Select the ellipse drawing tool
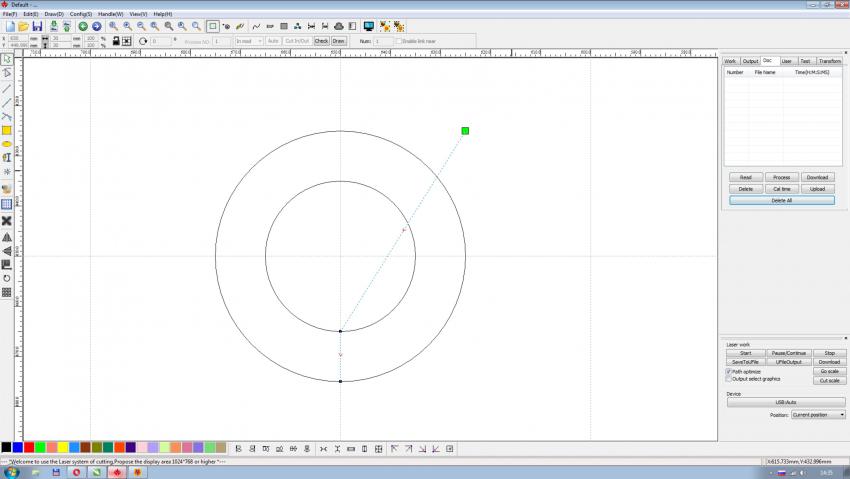This screenshot has width=850, height=479. [x=7, y=144]
